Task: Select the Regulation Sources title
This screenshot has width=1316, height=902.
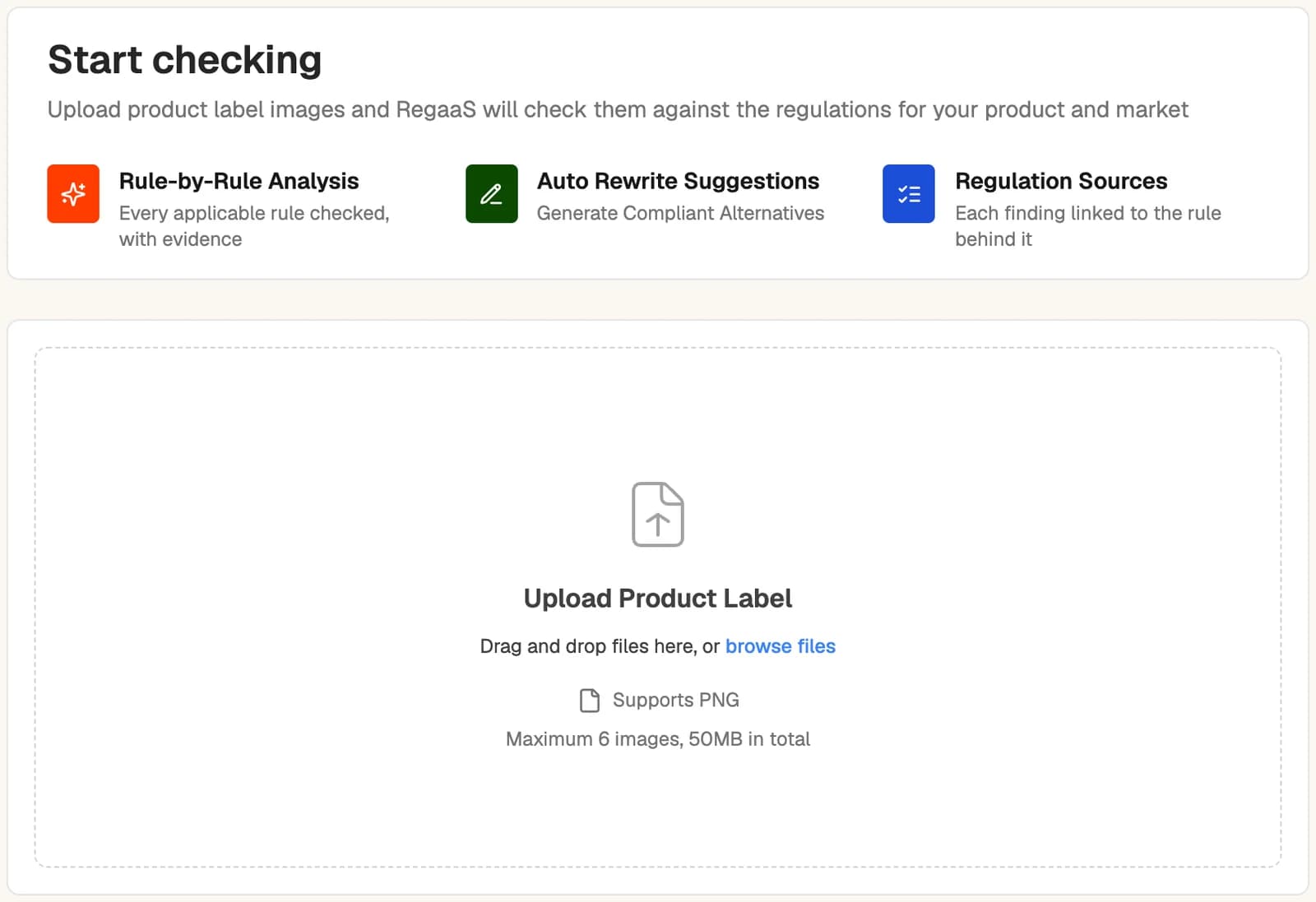Action: [x=1061, y=181]
